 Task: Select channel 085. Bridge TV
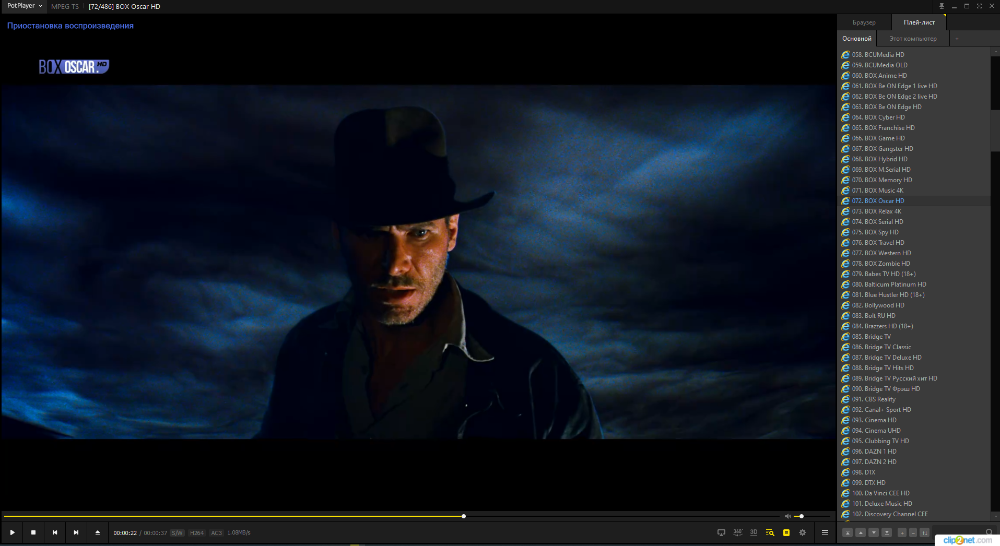pos(915,337)
